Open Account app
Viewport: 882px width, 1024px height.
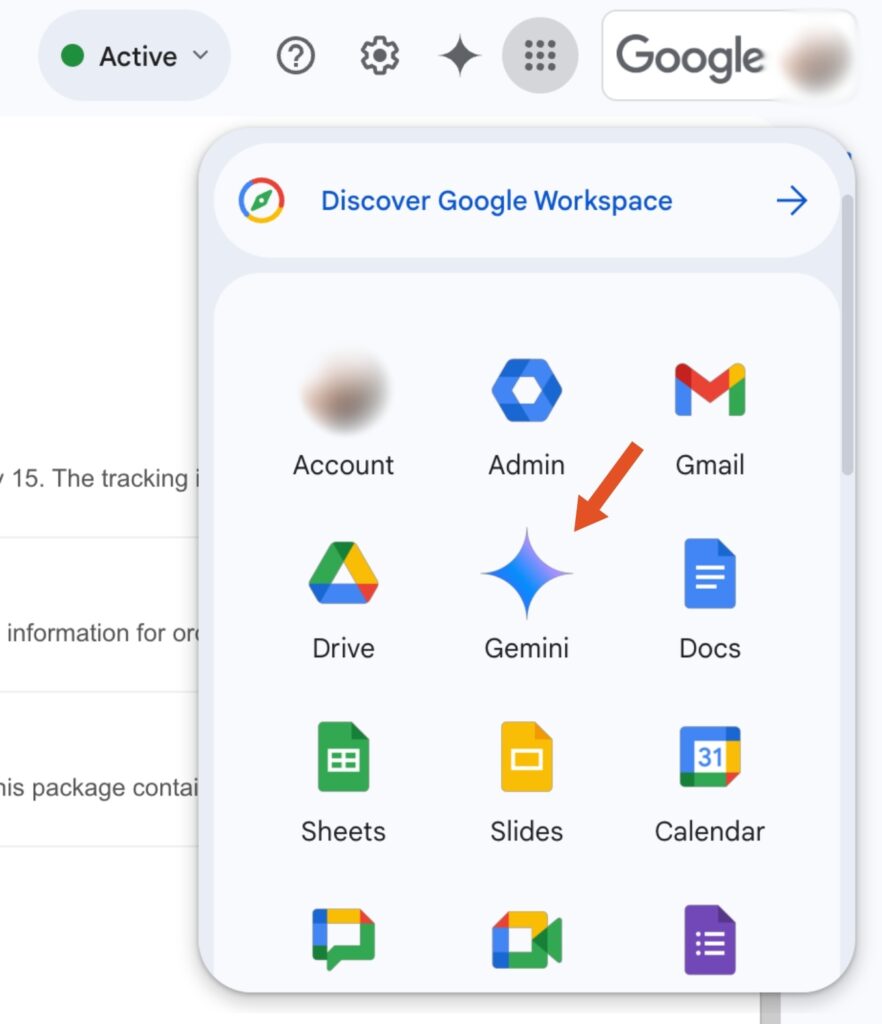coord(343,415)
